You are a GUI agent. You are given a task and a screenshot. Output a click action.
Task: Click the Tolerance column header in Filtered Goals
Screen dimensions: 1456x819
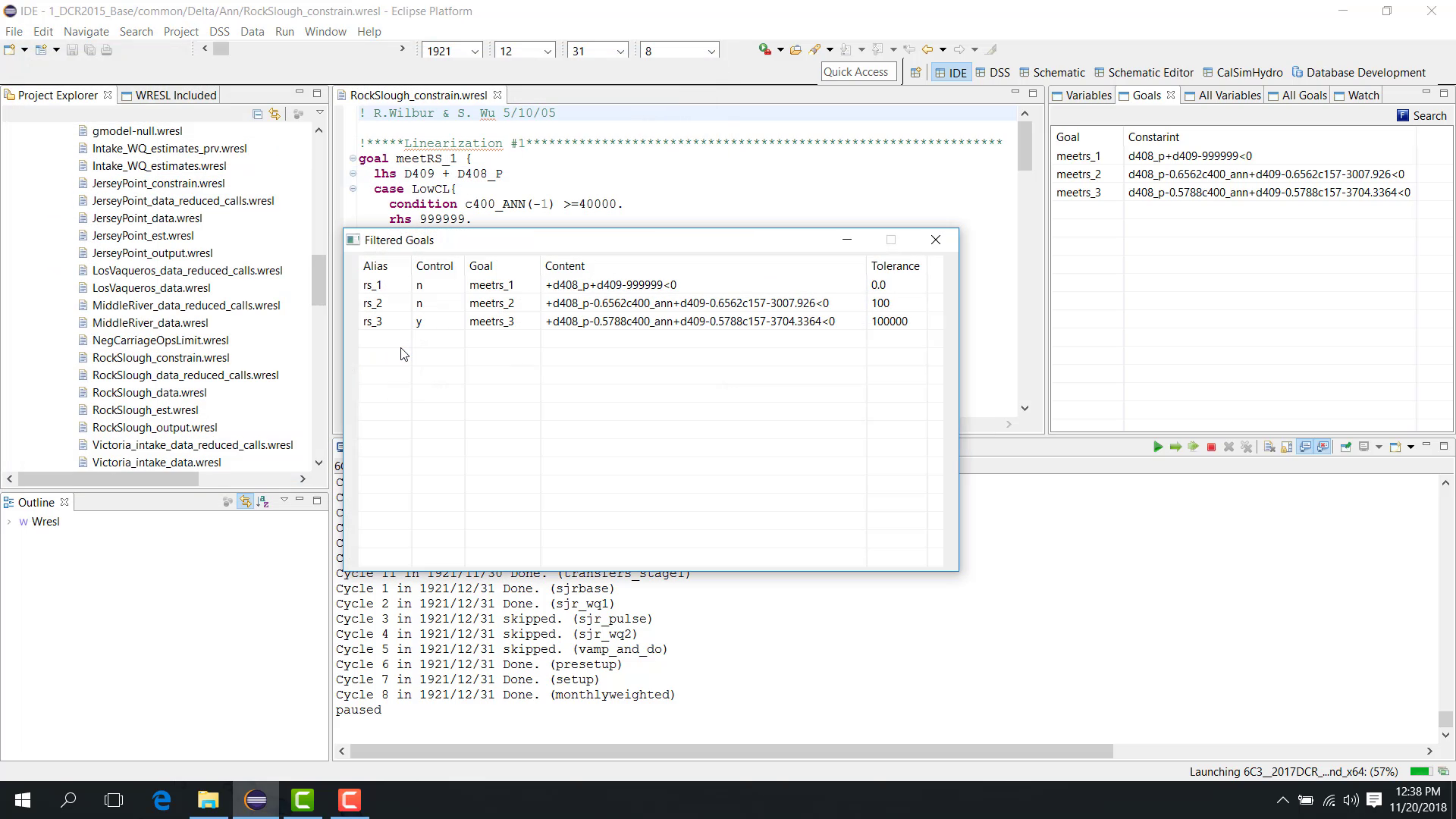[896, 265]
